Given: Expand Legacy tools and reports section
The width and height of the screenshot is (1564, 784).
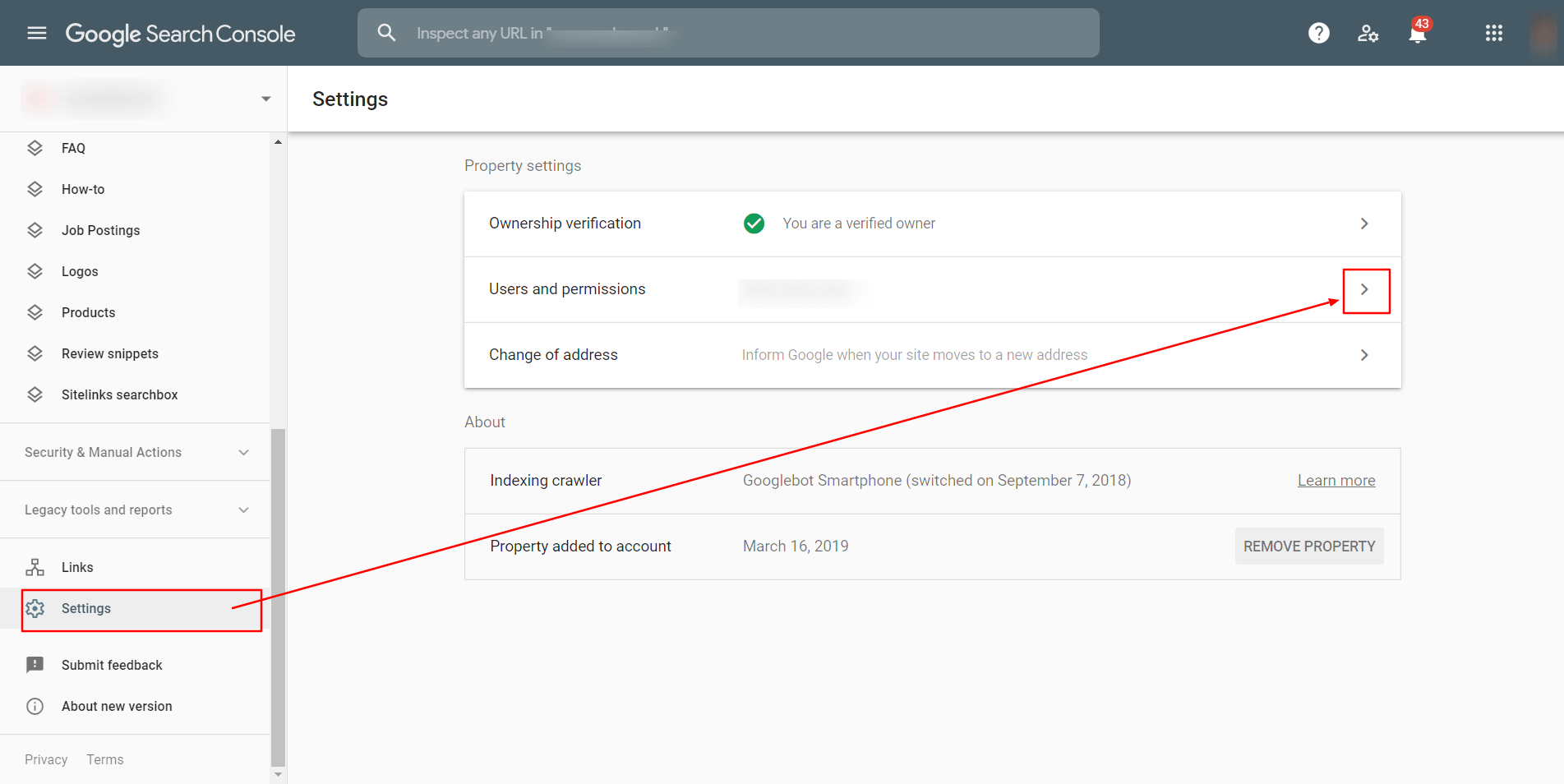Looking at the screenshot, I should [243, 510].
